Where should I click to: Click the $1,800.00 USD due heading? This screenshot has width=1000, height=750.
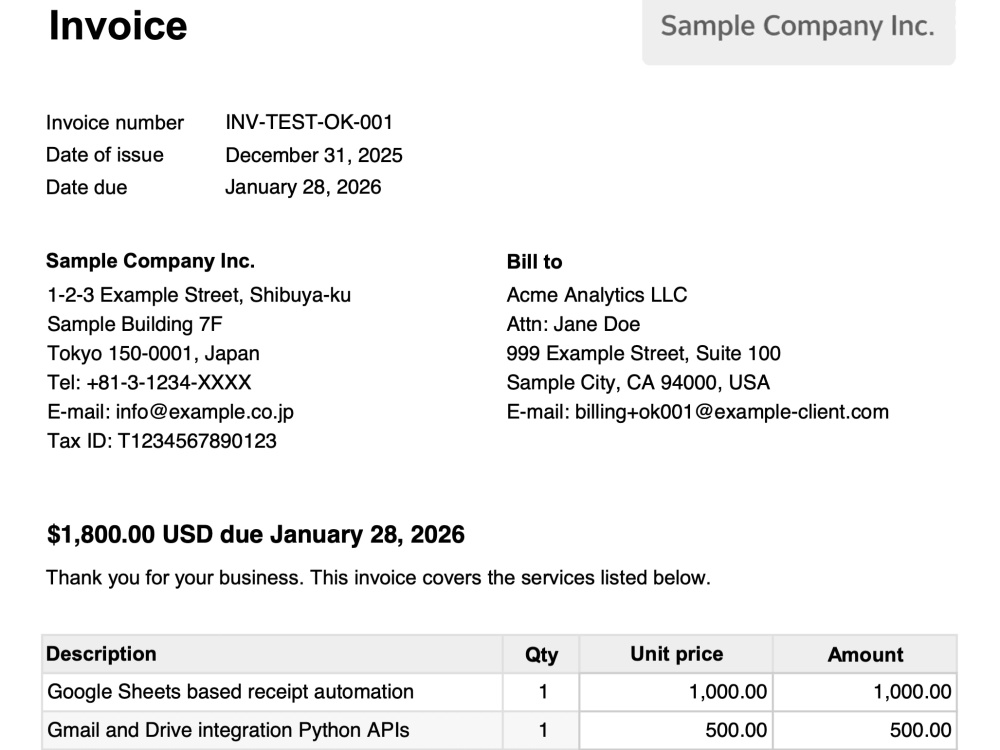click(x=256, y=534)
